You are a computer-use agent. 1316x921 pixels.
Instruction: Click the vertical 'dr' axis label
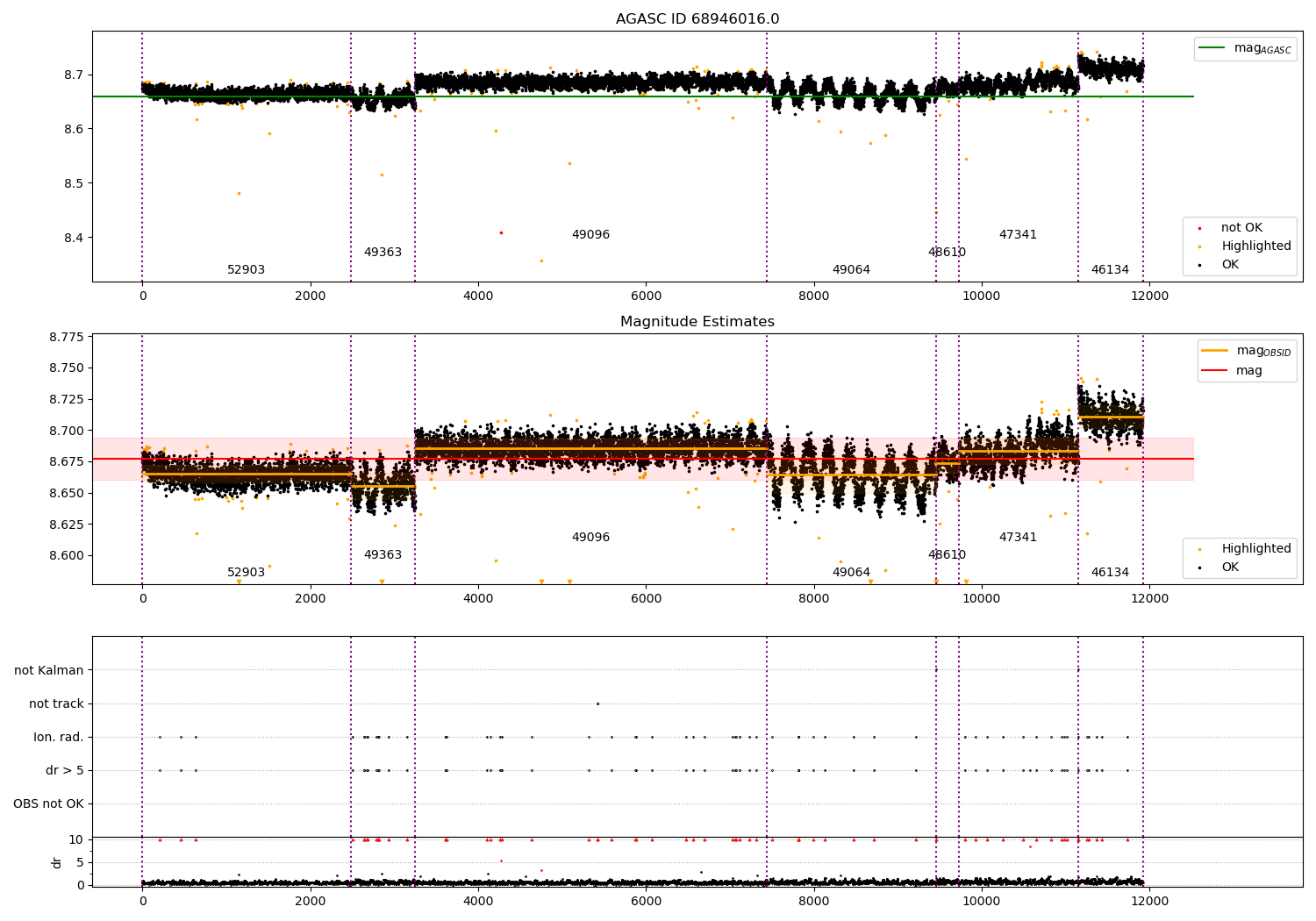pyautogui.click(x=57, y=862)
